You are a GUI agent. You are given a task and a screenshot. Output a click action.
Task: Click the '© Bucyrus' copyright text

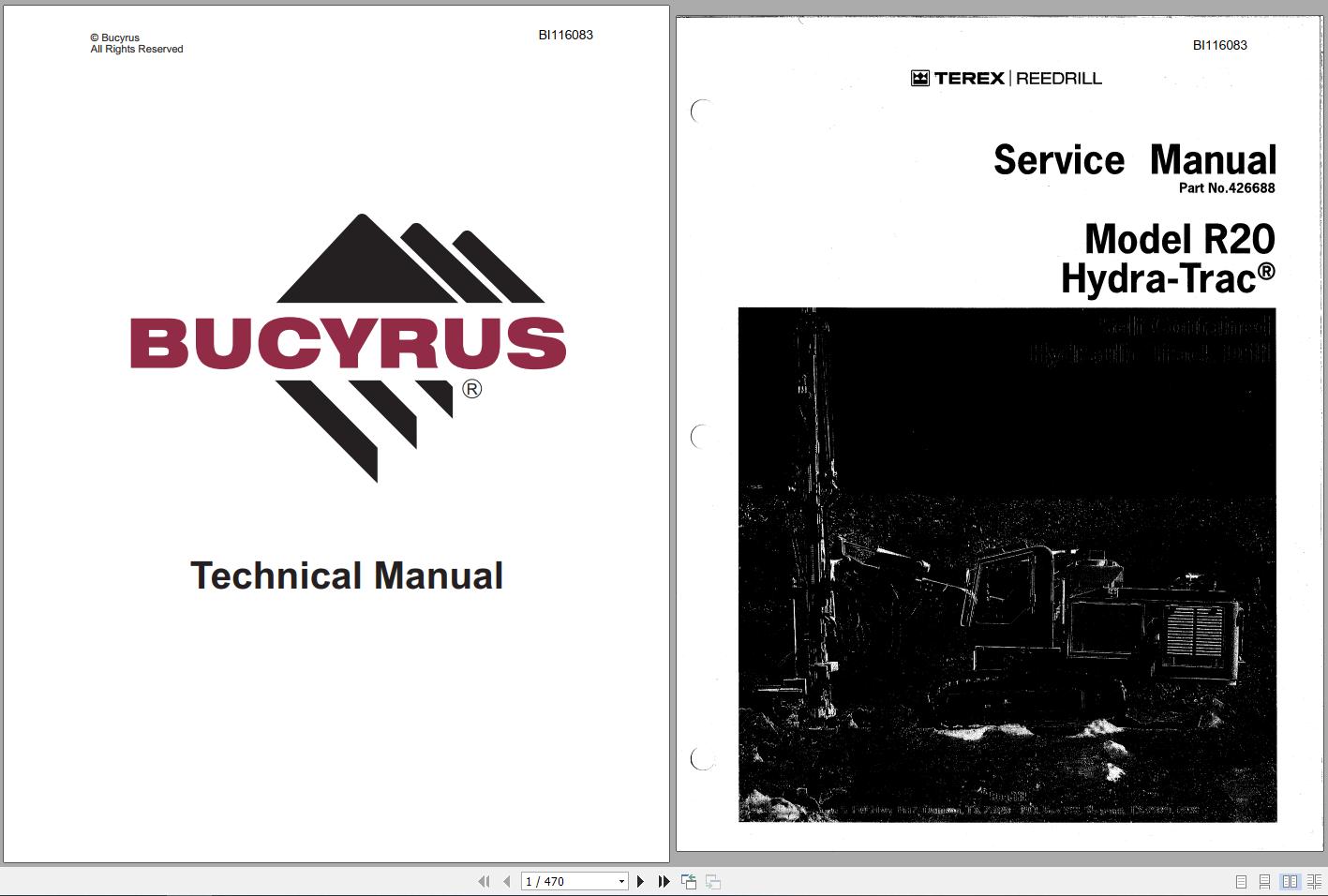tap(114, 38)
